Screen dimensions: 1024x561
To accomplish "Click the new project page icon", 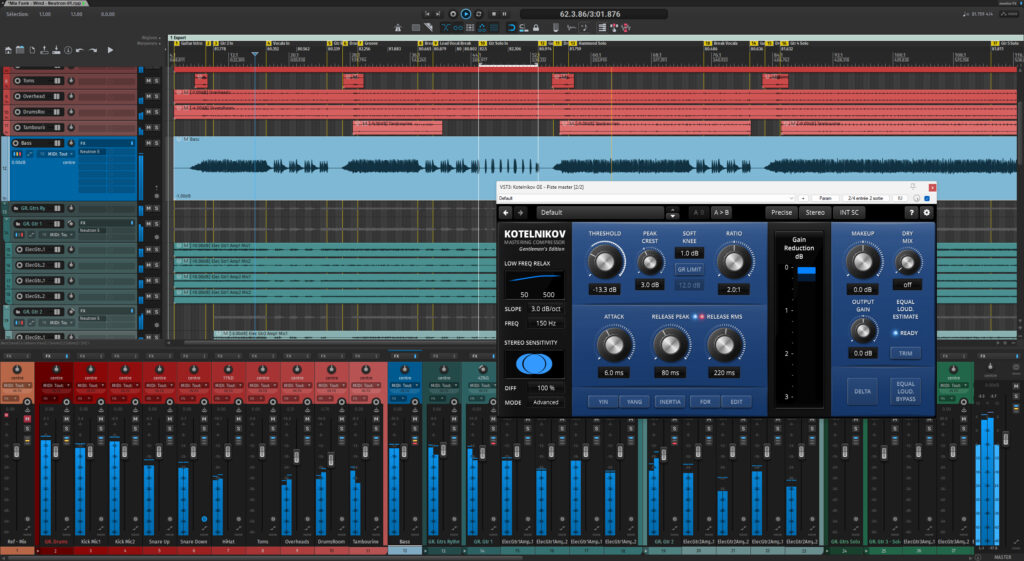I will 32,50.
